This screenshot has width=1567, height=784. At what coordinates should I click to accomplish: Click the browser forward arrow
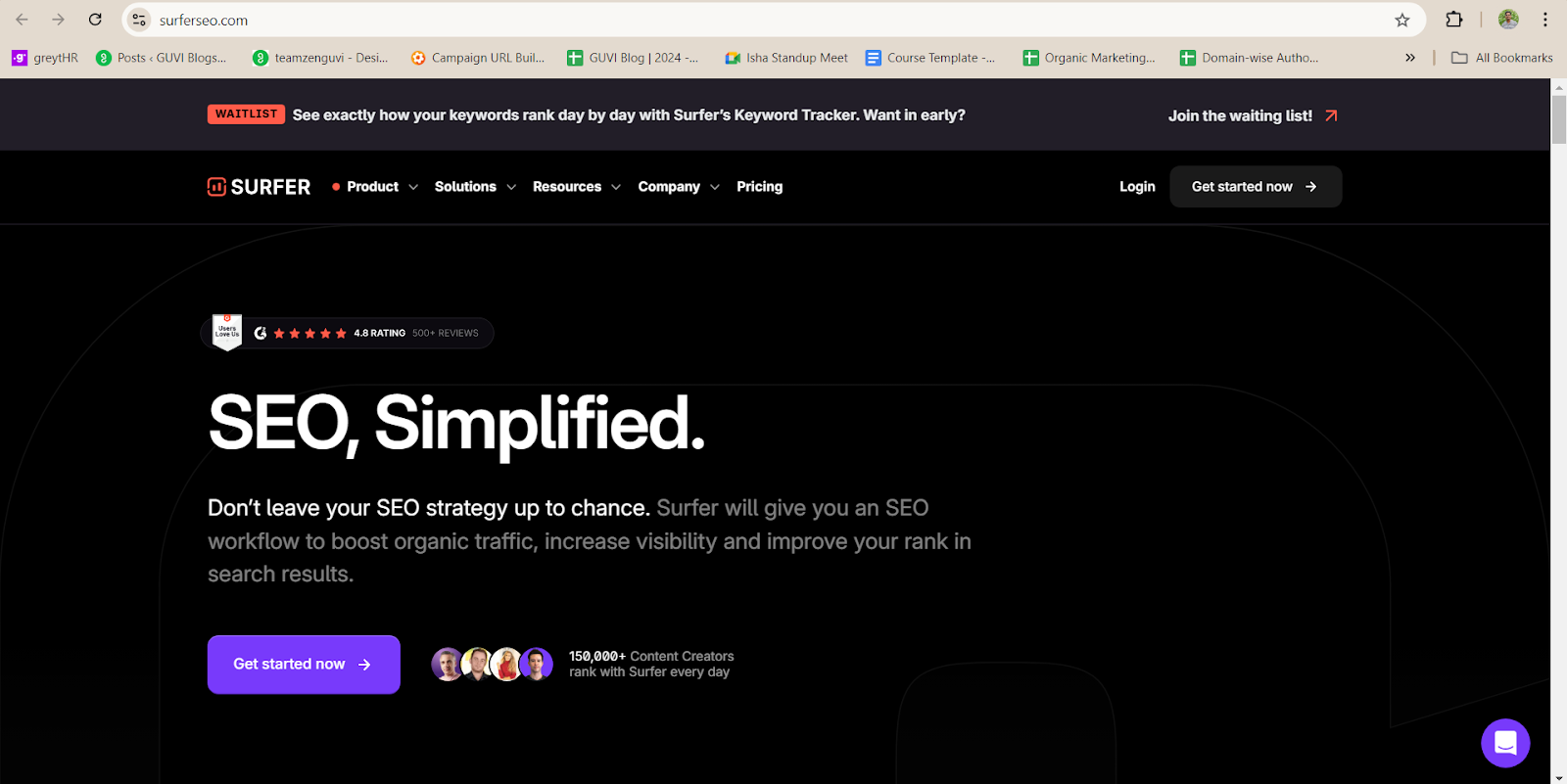(x=58, y=20)
